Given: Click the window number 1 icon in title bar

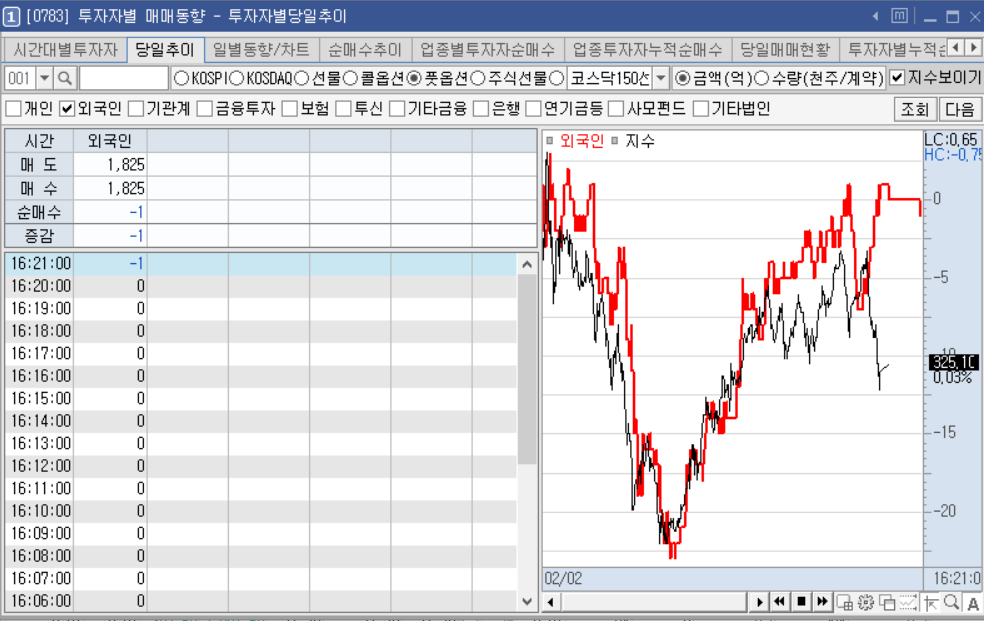Looking at the screenshot, I should pos(11,16).
